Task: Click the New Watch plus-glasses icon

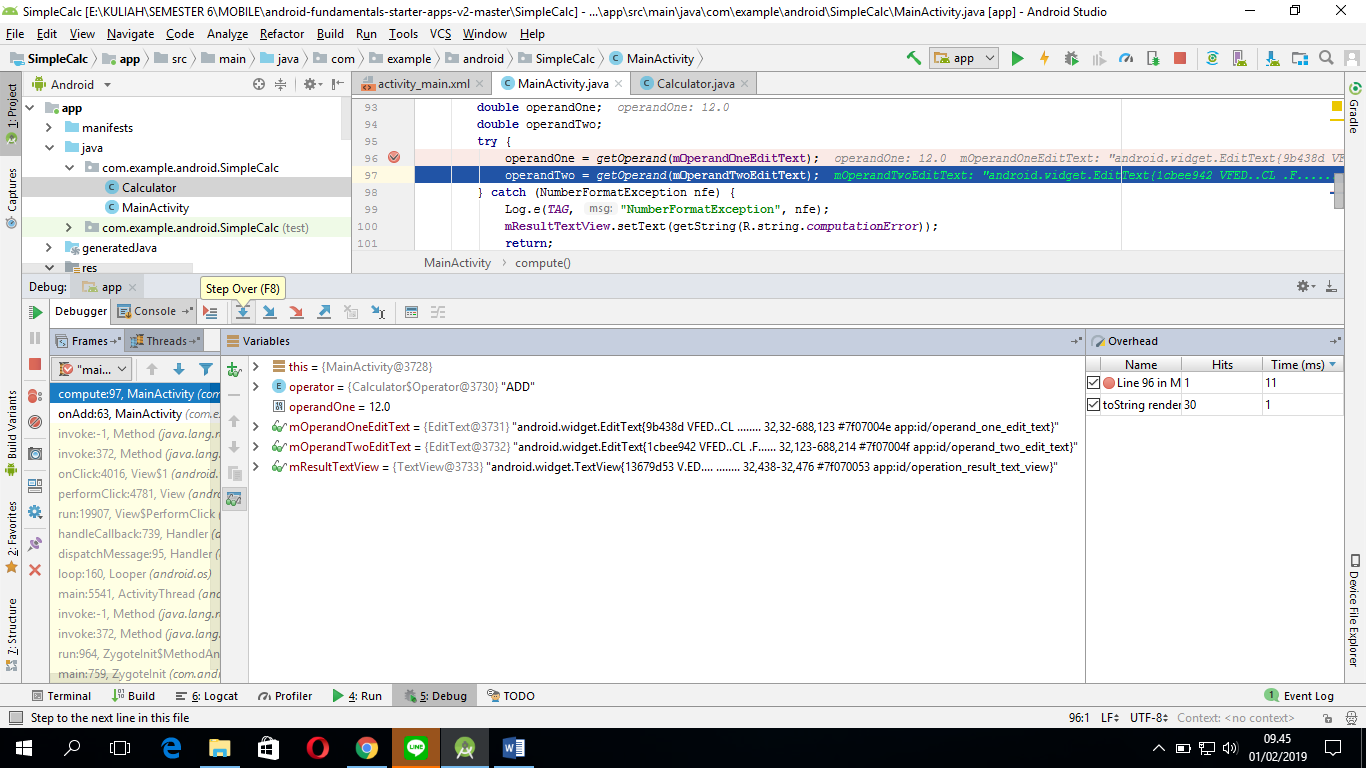Action: 234,369
